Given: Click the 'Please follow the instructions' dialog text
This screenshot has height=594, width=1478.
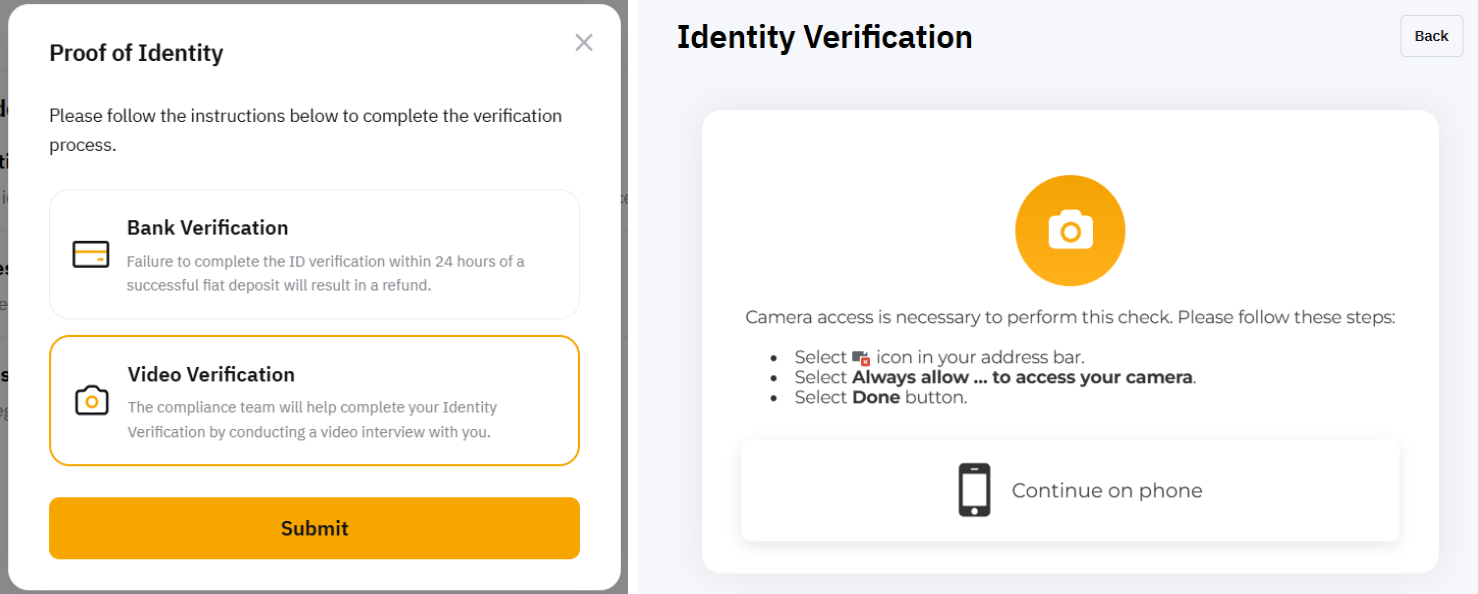Looking at the screenshot, I should point(305,130).
